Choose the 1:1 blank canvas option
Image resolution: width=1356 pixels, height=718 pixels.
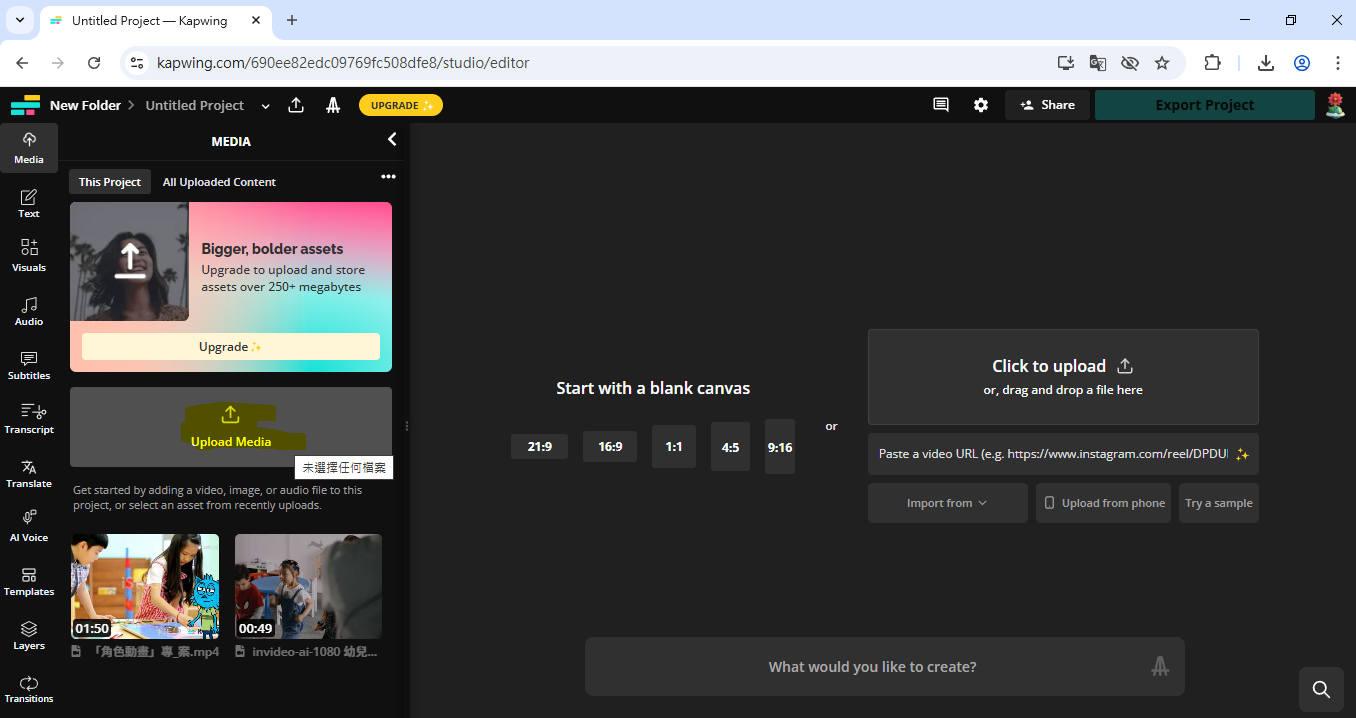tap(674, 447)
